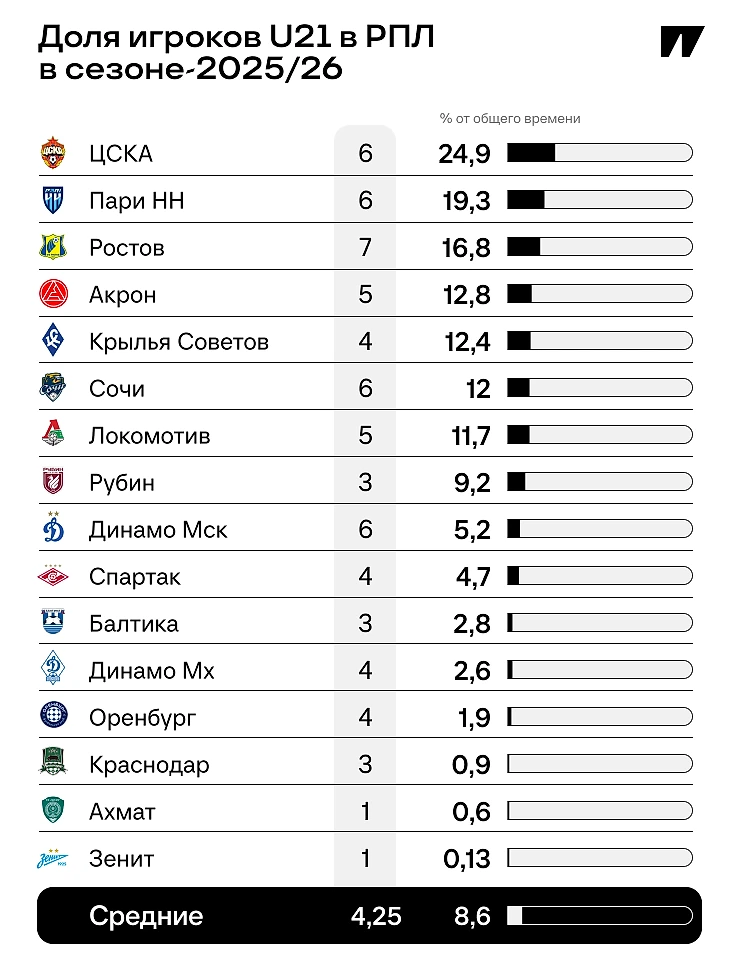Viewport: 730px width, 974px height.
Task: Click the red Akron logo
Action: 53,294
